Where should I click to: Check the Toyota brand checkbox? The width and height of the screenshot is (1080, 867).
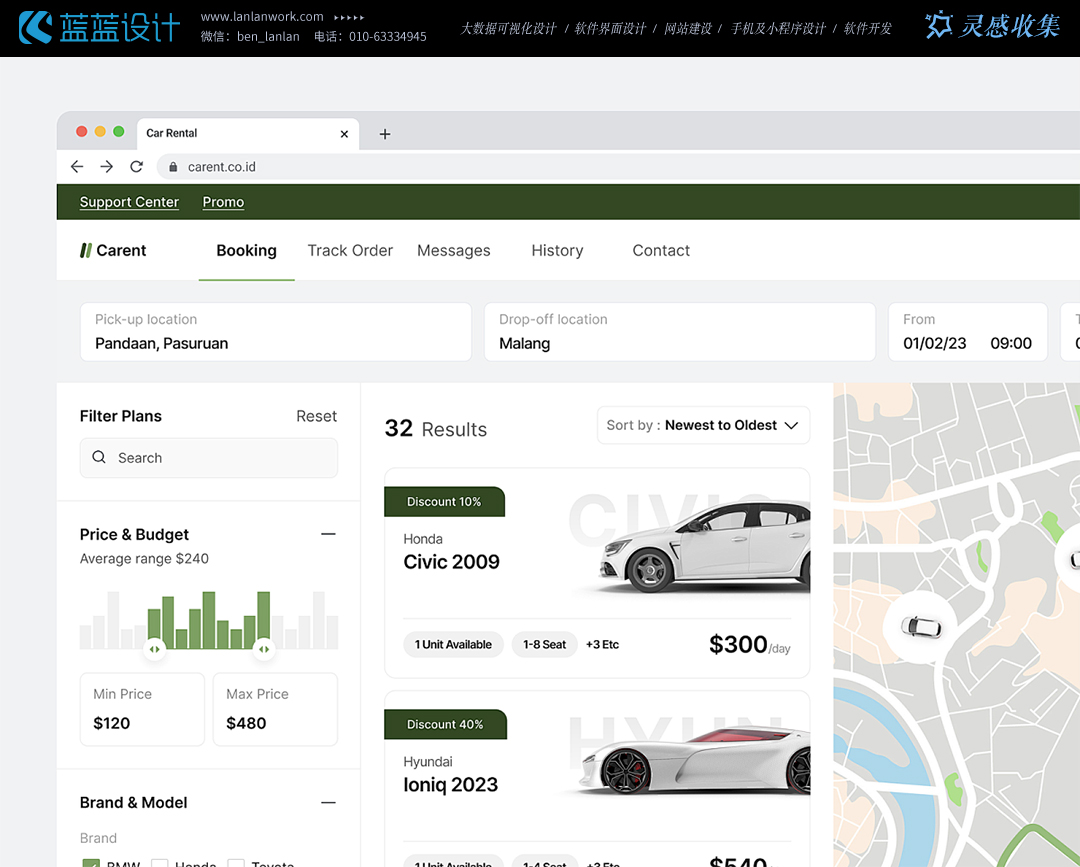236,863
